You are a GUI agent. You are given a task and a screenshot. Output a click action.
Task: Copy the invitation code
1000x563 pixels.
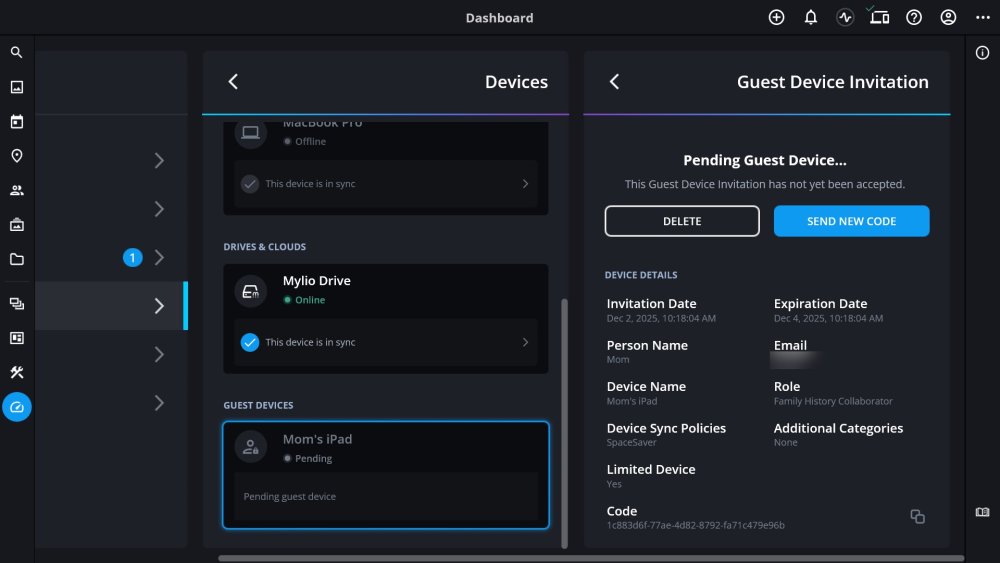[917, 516]
